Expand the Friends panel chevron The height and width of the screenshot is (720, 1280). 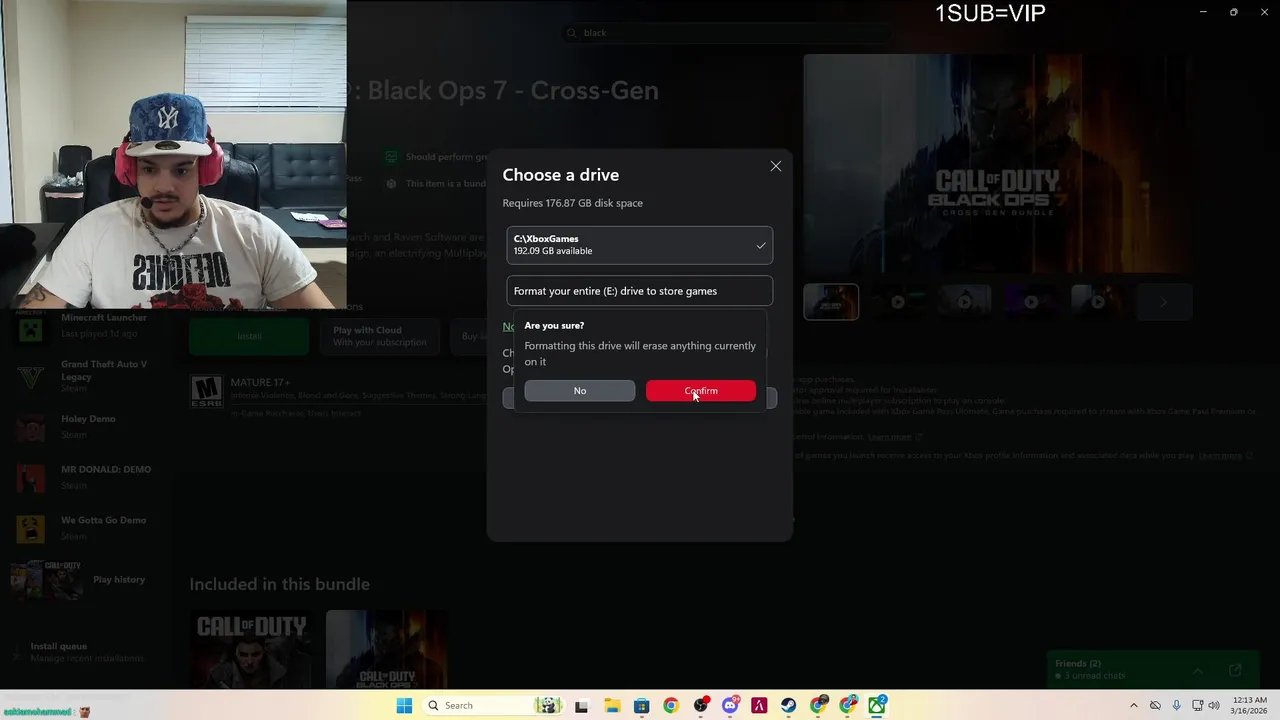[1198, 670]
